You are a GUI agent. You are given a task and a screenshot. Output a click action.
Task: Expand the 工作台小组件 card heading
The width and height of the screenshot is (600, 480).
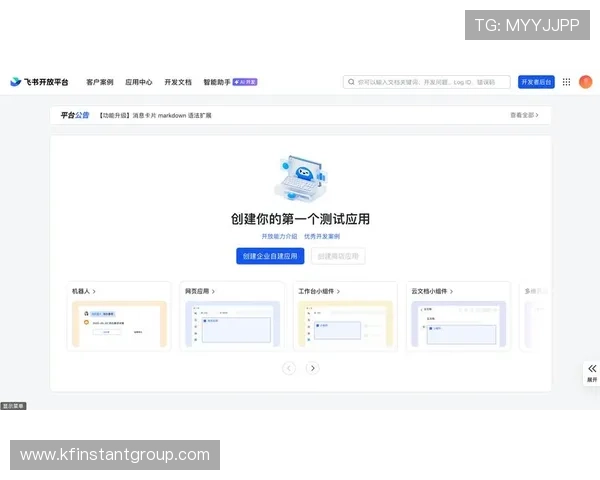tap(319, 291)
